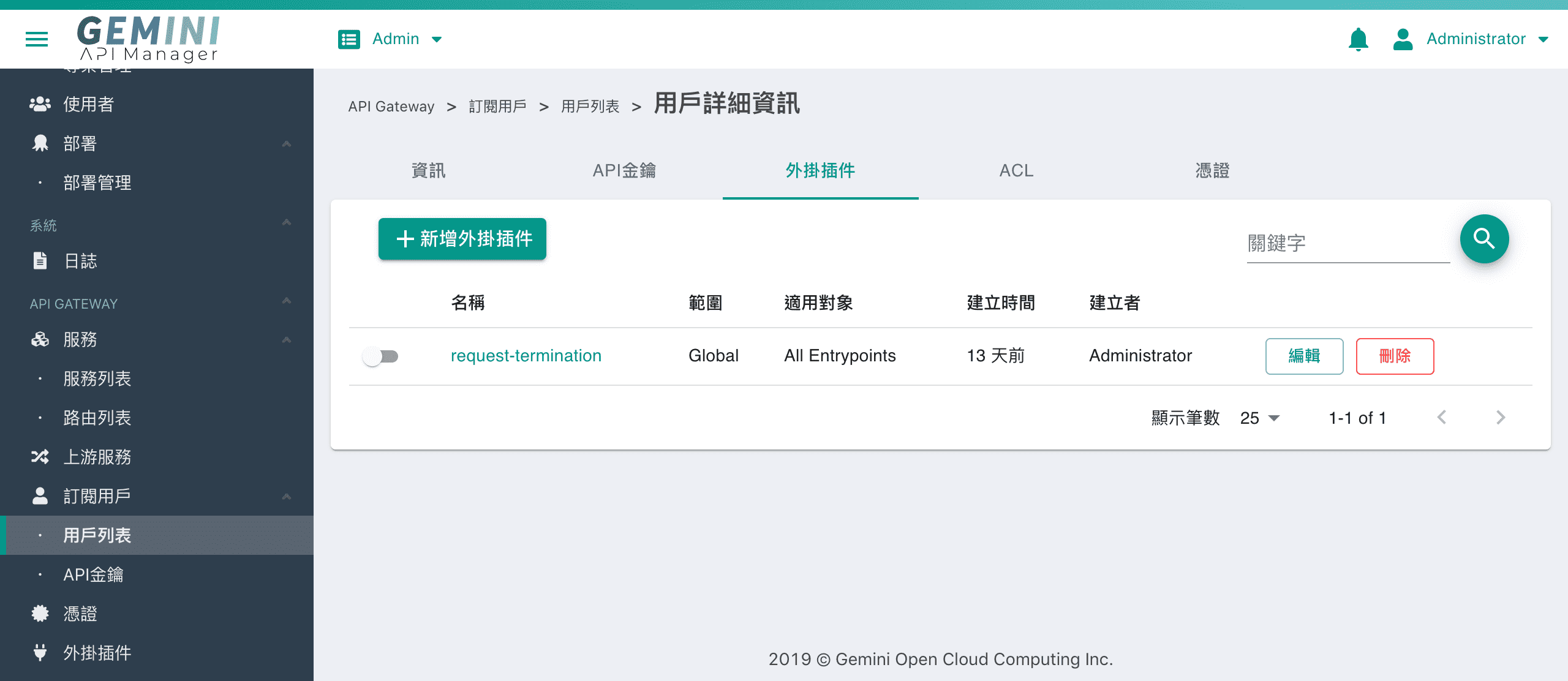Open 部署管理 in the sidebar

tap(97, 182)
